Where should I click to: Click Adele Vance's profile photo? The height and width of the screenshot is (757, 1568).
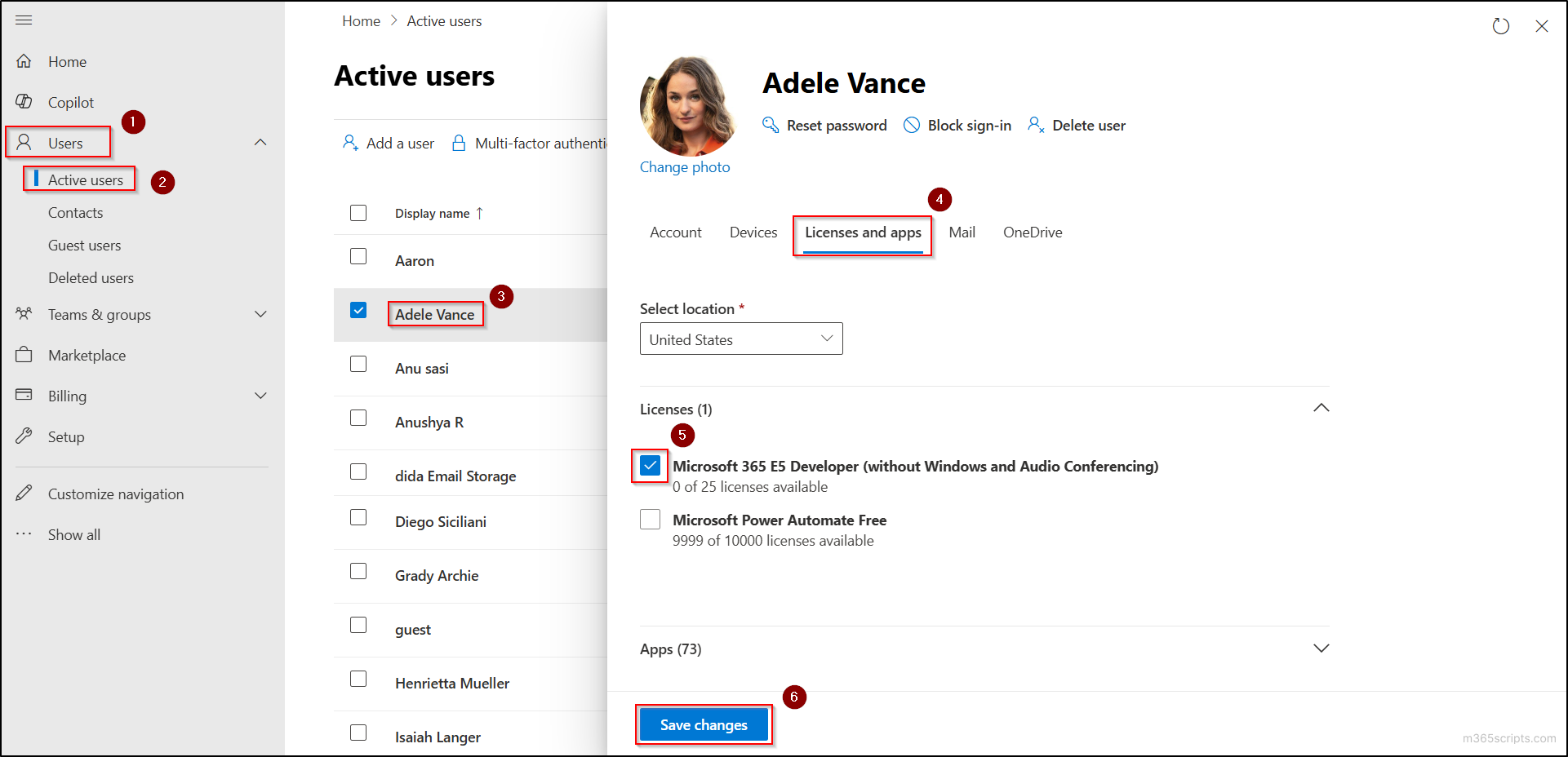pyautogui.click(x=687, y=106)
